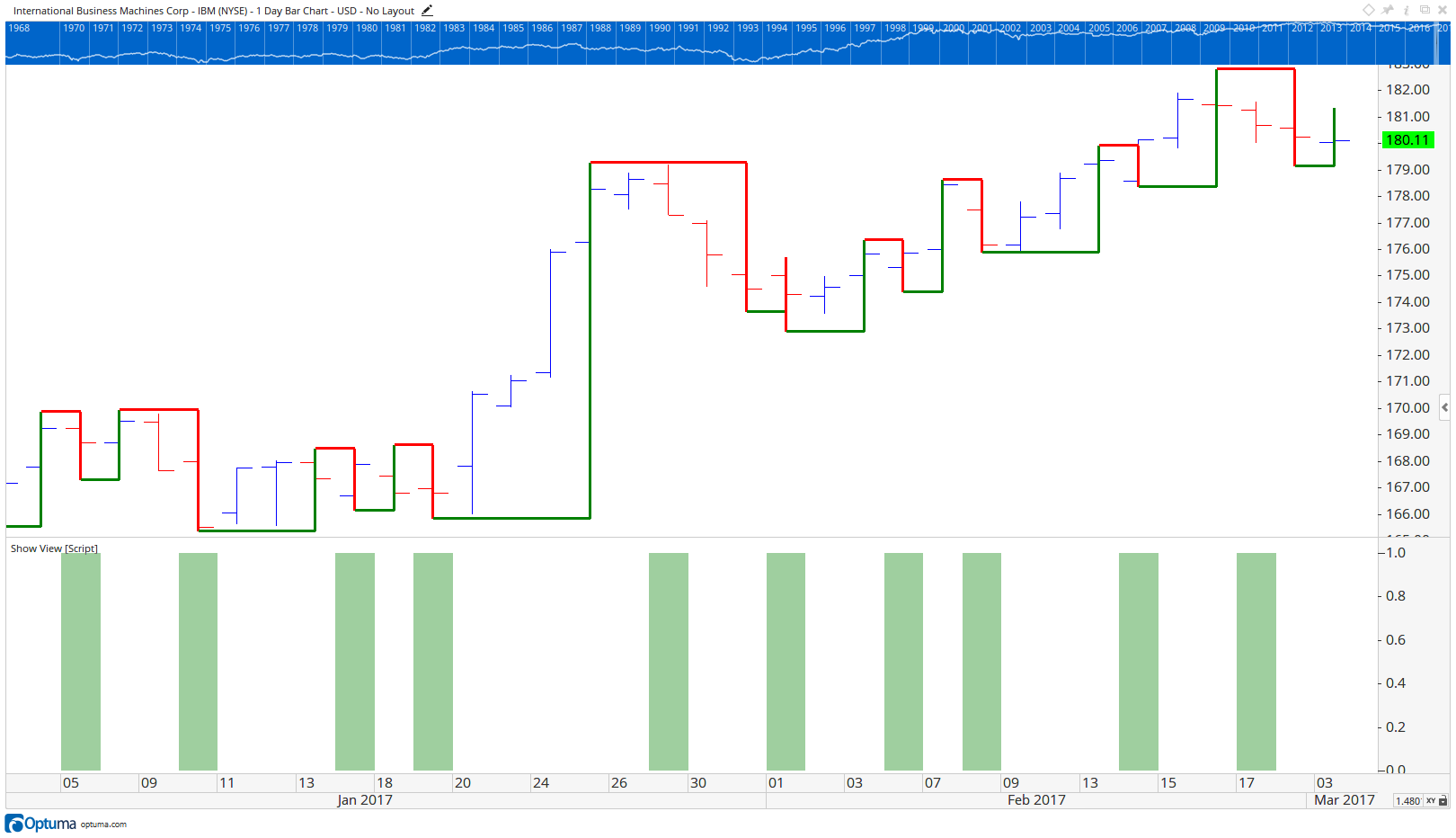Image resolution: width=1456 pixels, height=838 pixels.
Task: Click the 0.6 value on script scale
Action: click(1396, 639)
